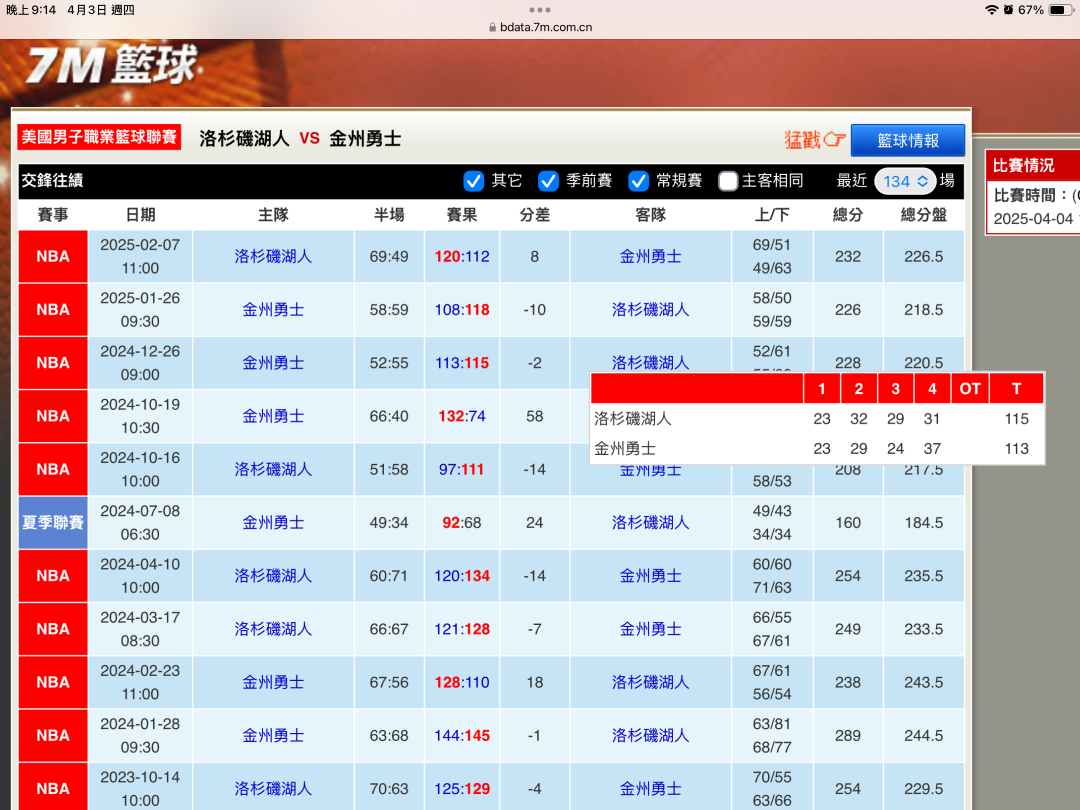
Task: Open home team 洛杉磯湖人 link for 2025-02-07
Action: tap(273, 256)
